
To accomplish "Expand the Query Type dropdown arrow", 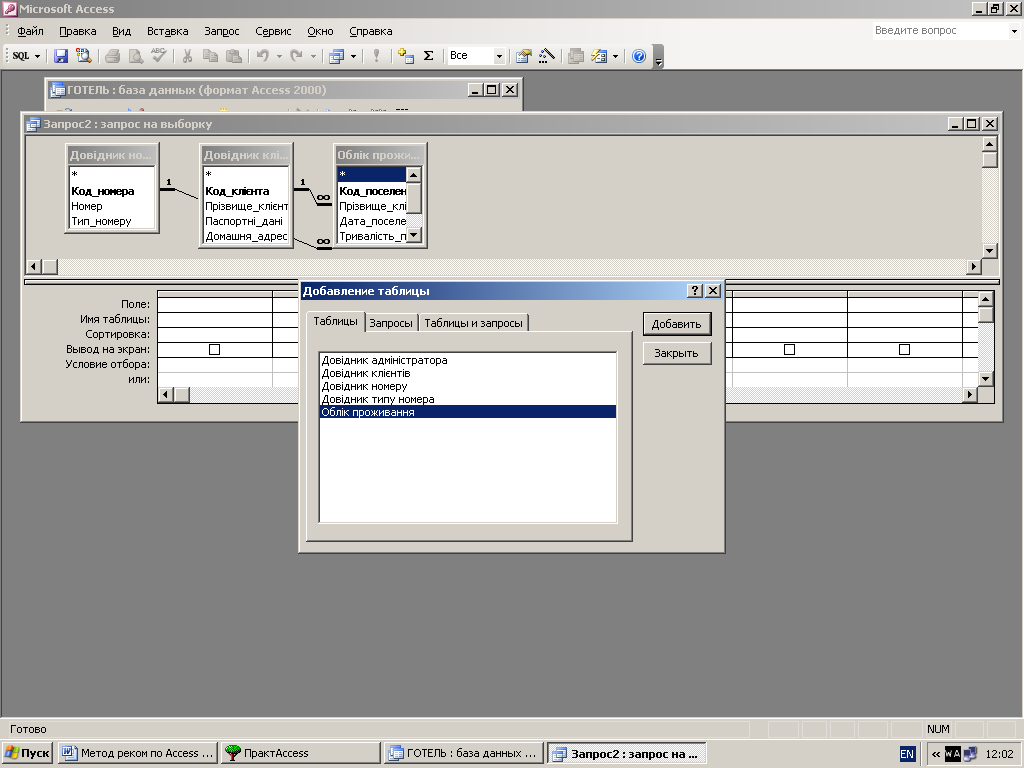I will point(353,56).
